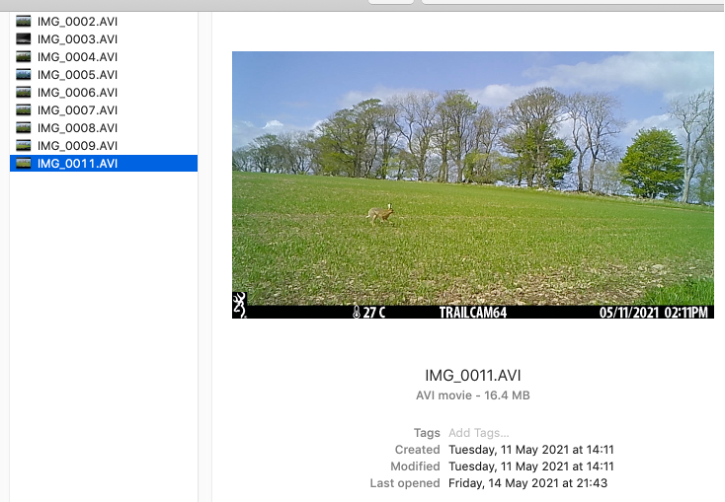Select the IMG_0007.AVI file icon
This screenshot has height=502, width=725.
point(24,110)
